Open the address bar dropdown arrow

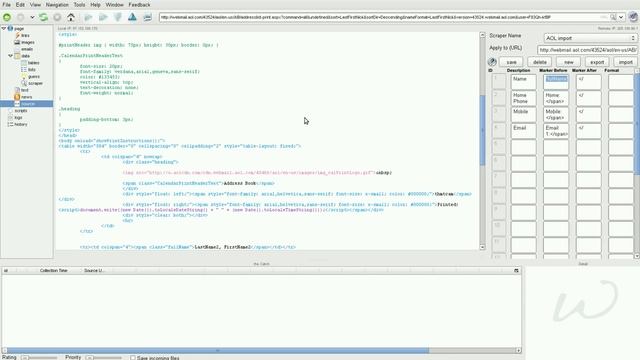(x=621, y=17)
